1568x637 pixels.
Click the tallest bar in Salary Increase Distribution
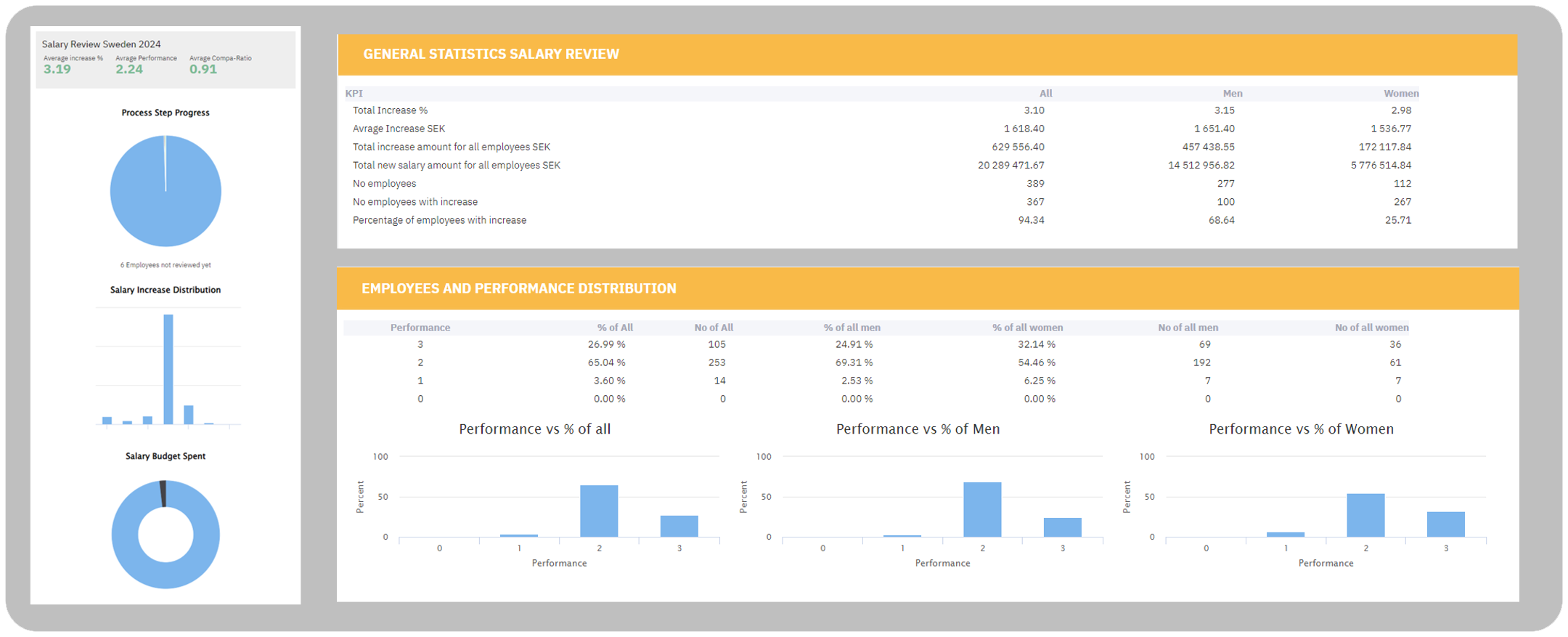click(x=168, y=369)
